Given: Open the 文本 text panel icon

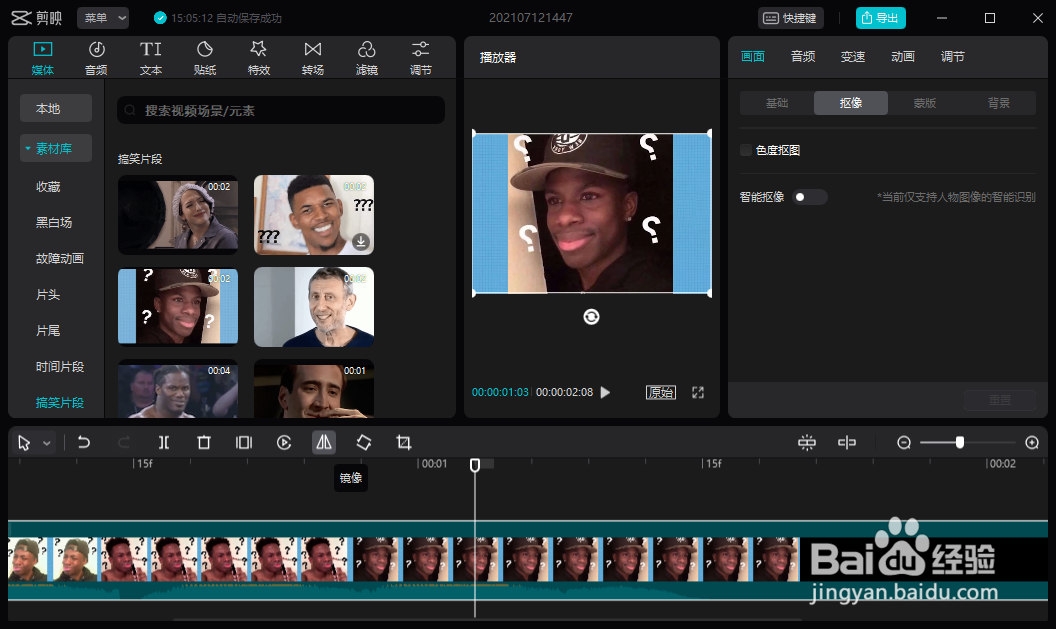Looking at the screenshot, I should click(x=151, y=58).
